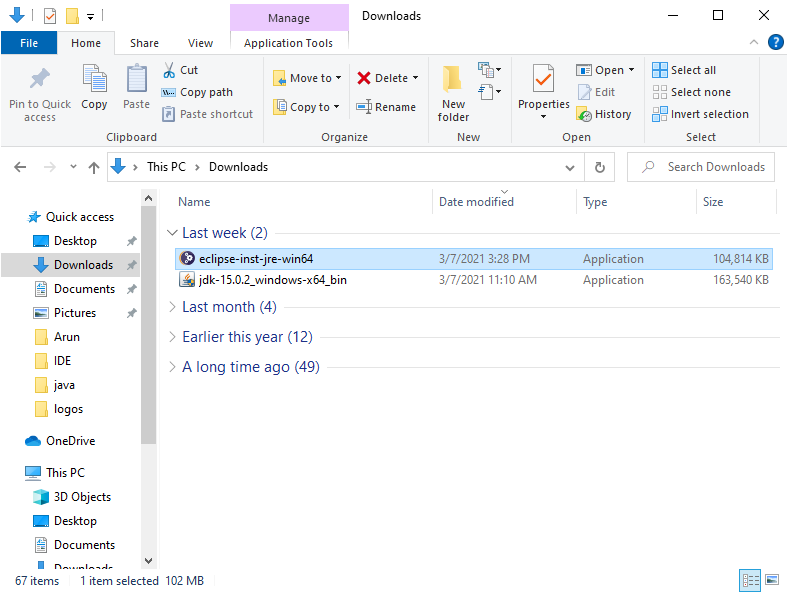Sort by the Type column header

[x=595, y=202]
